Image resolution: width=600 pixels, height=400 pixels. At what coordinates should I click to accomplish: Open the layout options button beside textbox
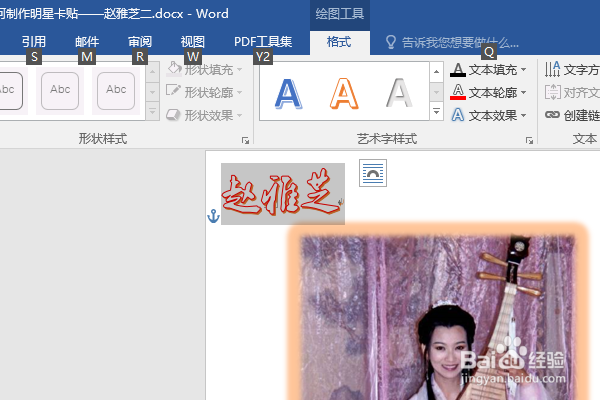coord(373,173)
